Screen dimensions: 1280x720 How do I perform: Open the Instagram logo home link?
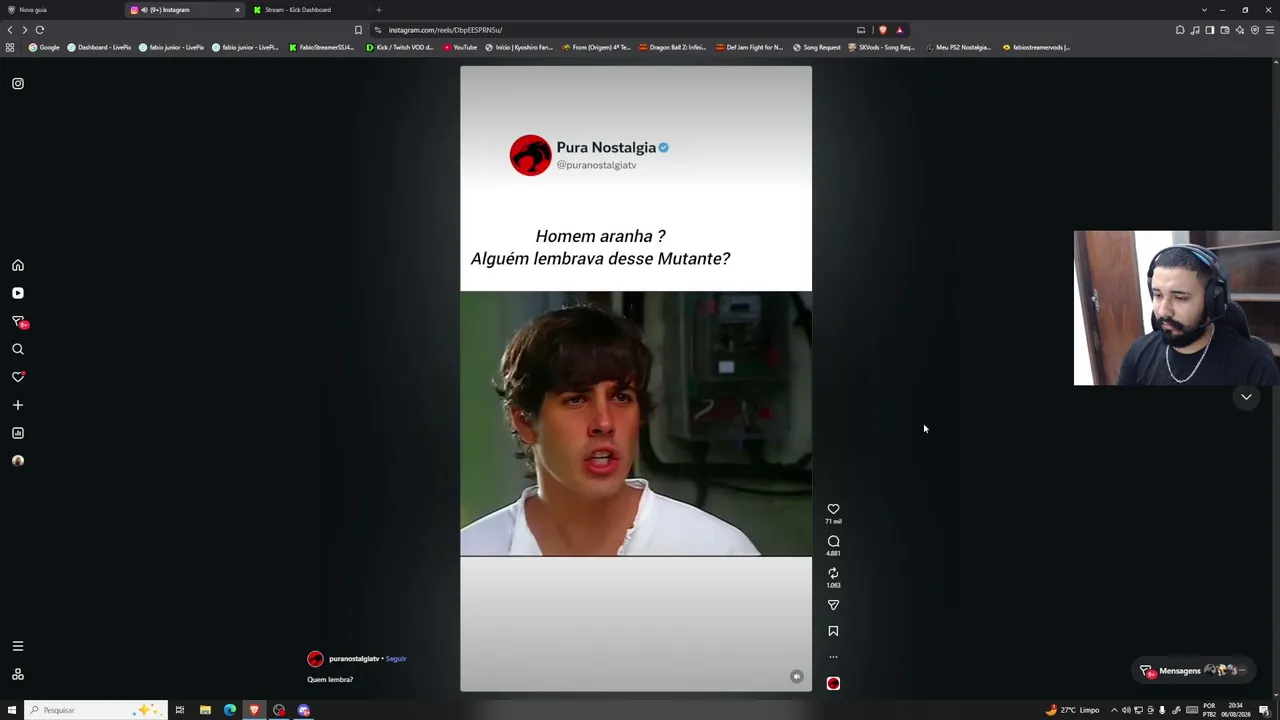(18, 84)
